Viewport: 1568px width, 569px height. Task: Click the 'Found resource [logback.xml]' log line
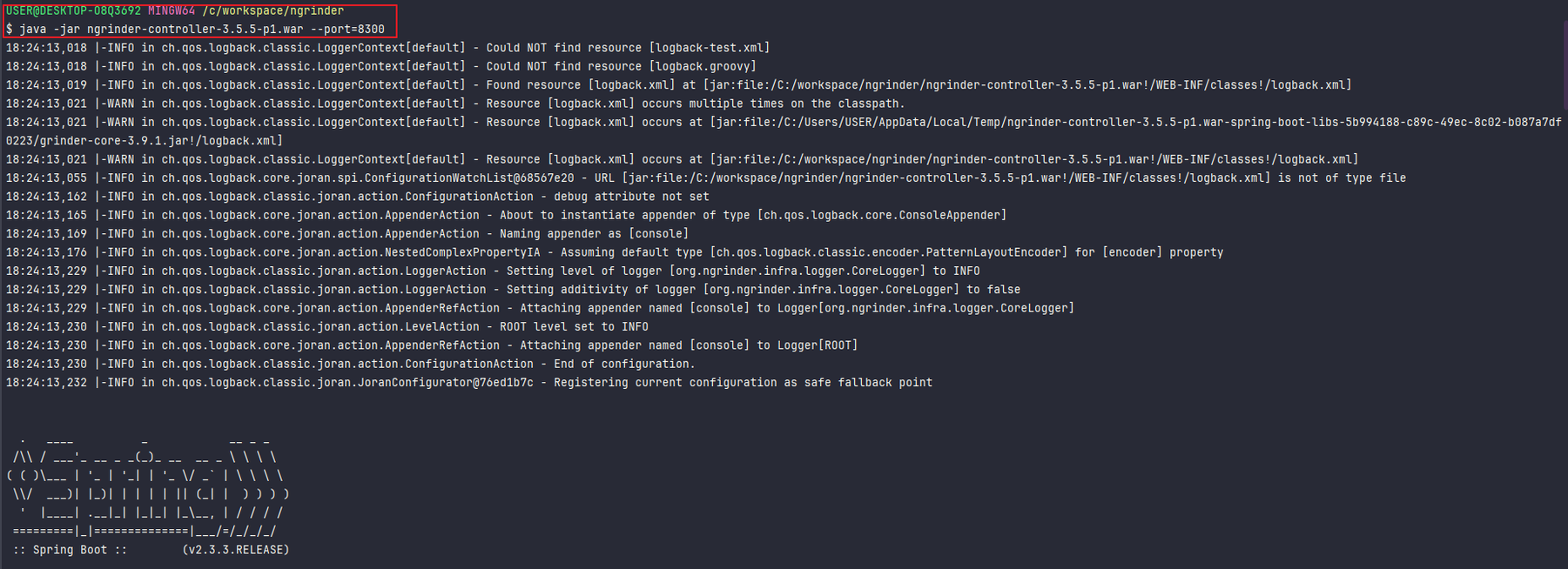pyautogui.click(x=679, y=85)
